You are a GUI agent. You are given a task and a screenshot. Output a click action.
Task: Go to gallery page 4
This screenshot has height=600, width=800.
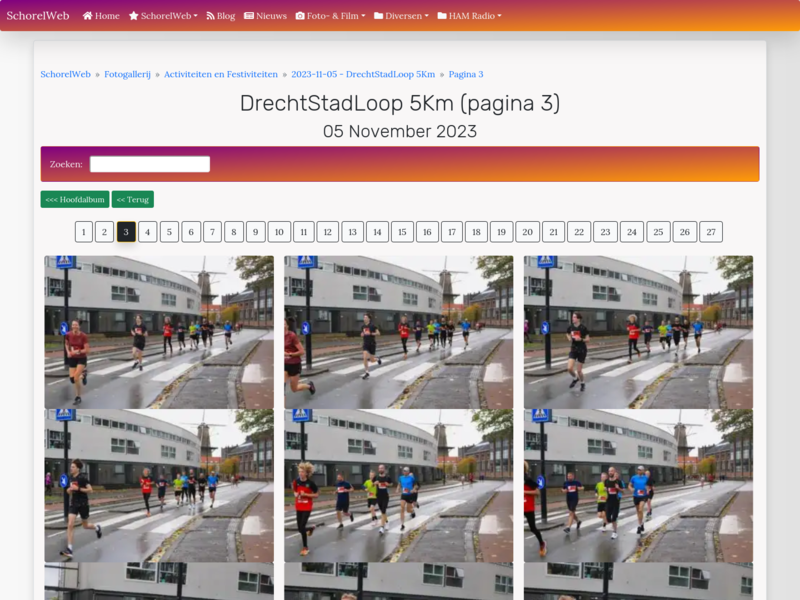[x=147, y=232]
